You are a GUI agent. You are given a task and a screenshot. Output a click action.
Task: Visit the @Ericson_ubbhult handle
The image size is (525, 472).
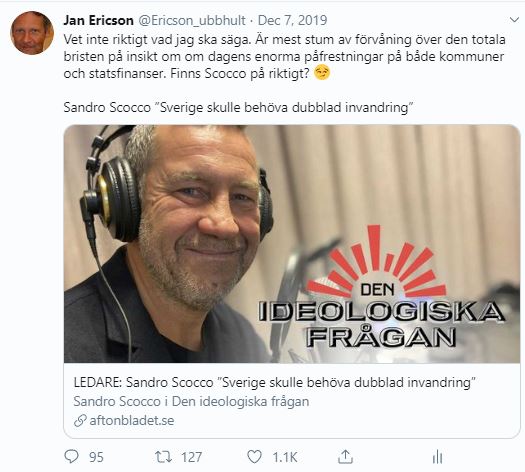(x=192, y=20)
